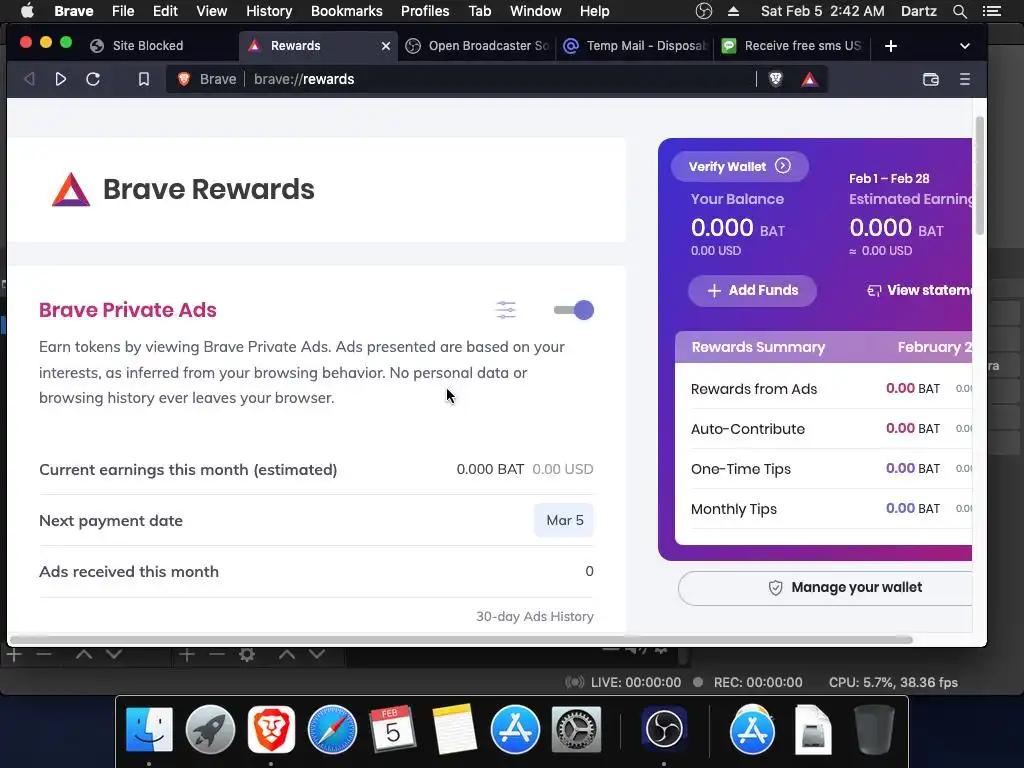Open the Bookmarks menu

[347, 11]
